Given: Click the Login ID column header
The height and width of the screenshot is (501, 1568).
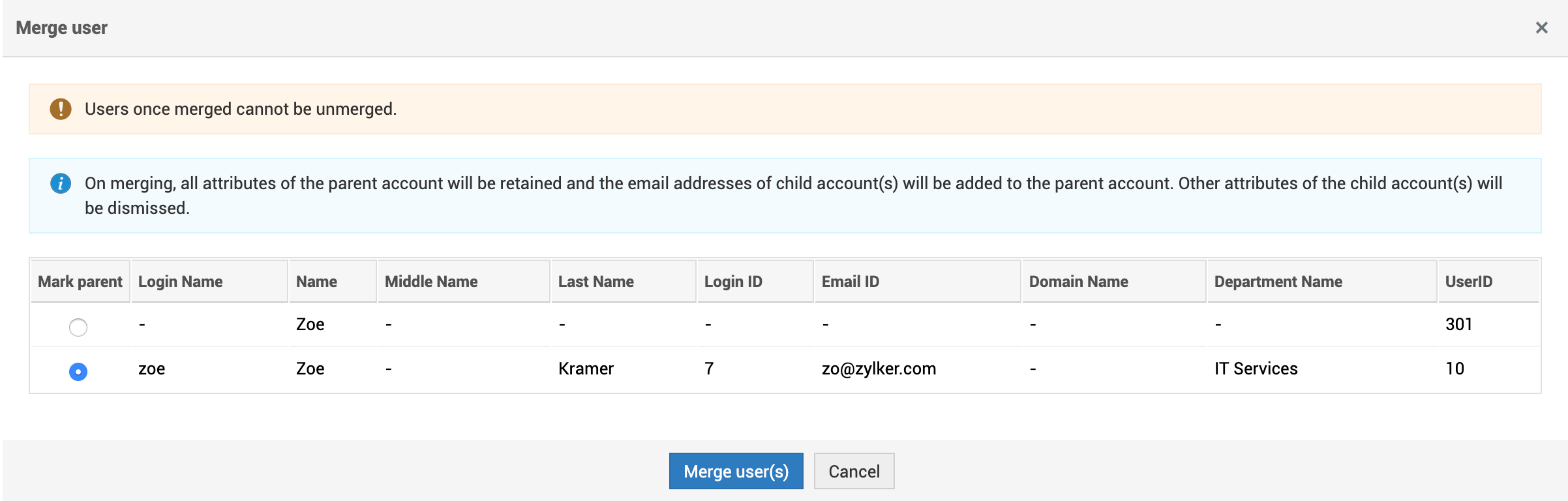Looking at the screenshot, I should pos(732,282).
